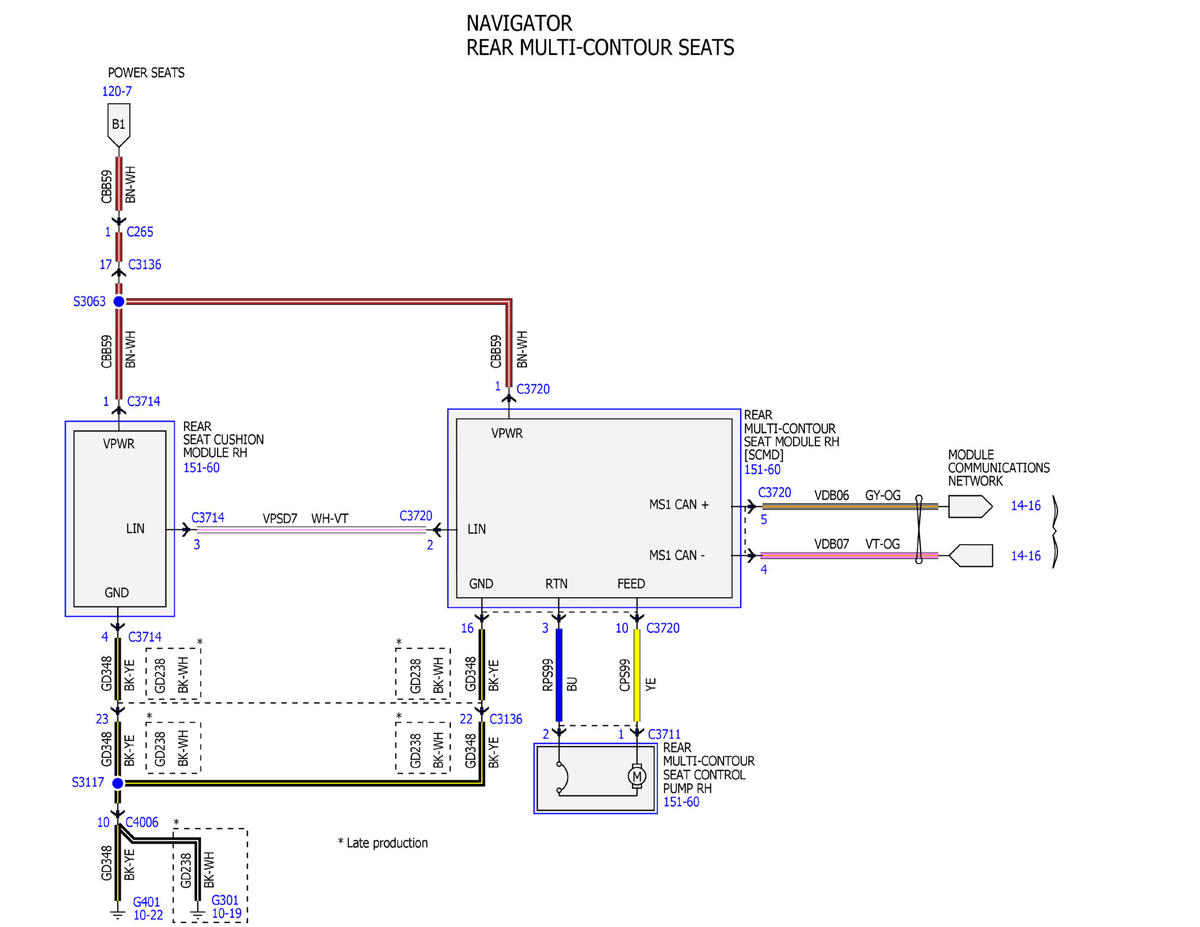This screenshot has width=1200, height=927.
Task: Click the C3136 label at pin 17
Action: point(145,265)
